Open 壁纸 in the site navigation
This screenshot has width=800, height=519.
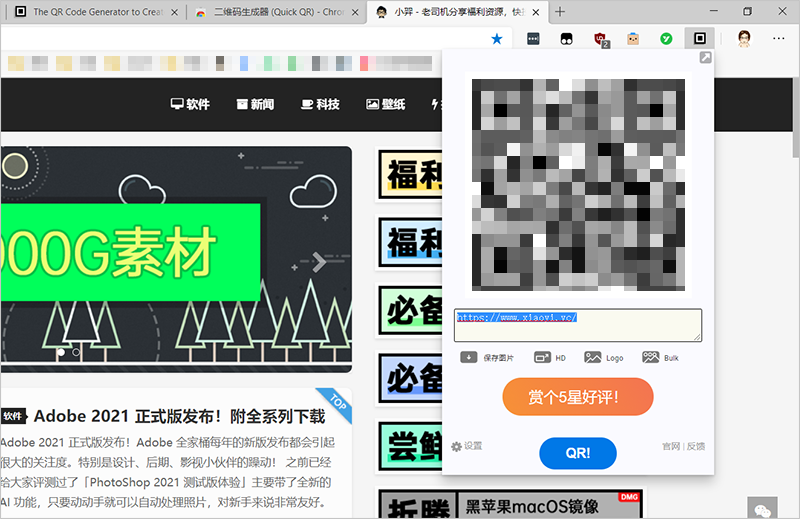(x=385, y=104)
